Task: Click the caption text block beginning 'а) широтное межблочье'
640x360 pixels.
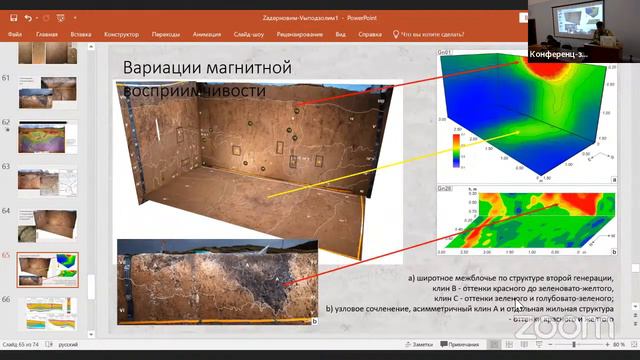Action: coord(469,298)
